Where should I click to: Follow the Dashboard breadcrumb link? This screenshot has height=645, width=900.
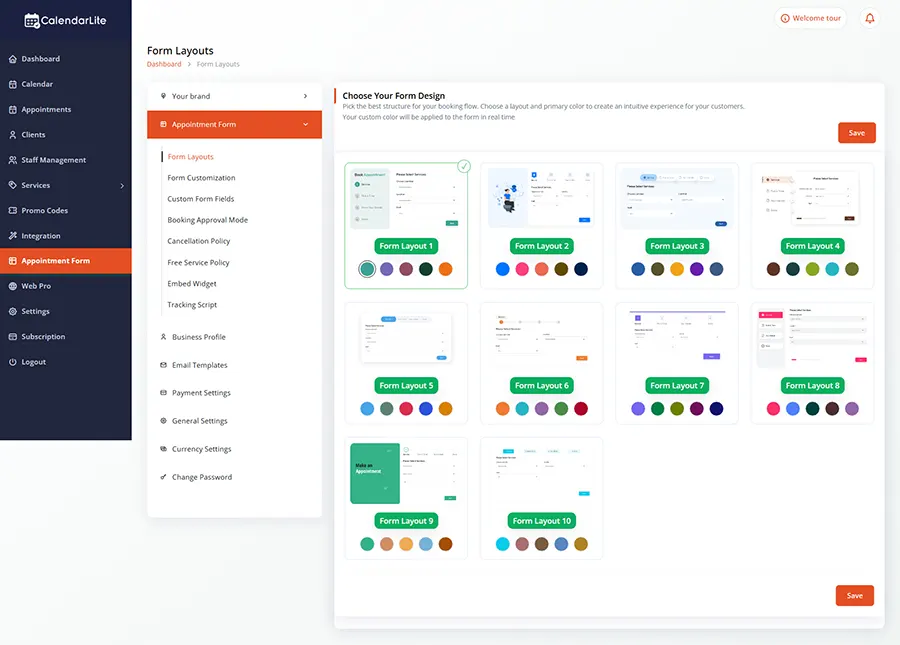pos(164,64)
